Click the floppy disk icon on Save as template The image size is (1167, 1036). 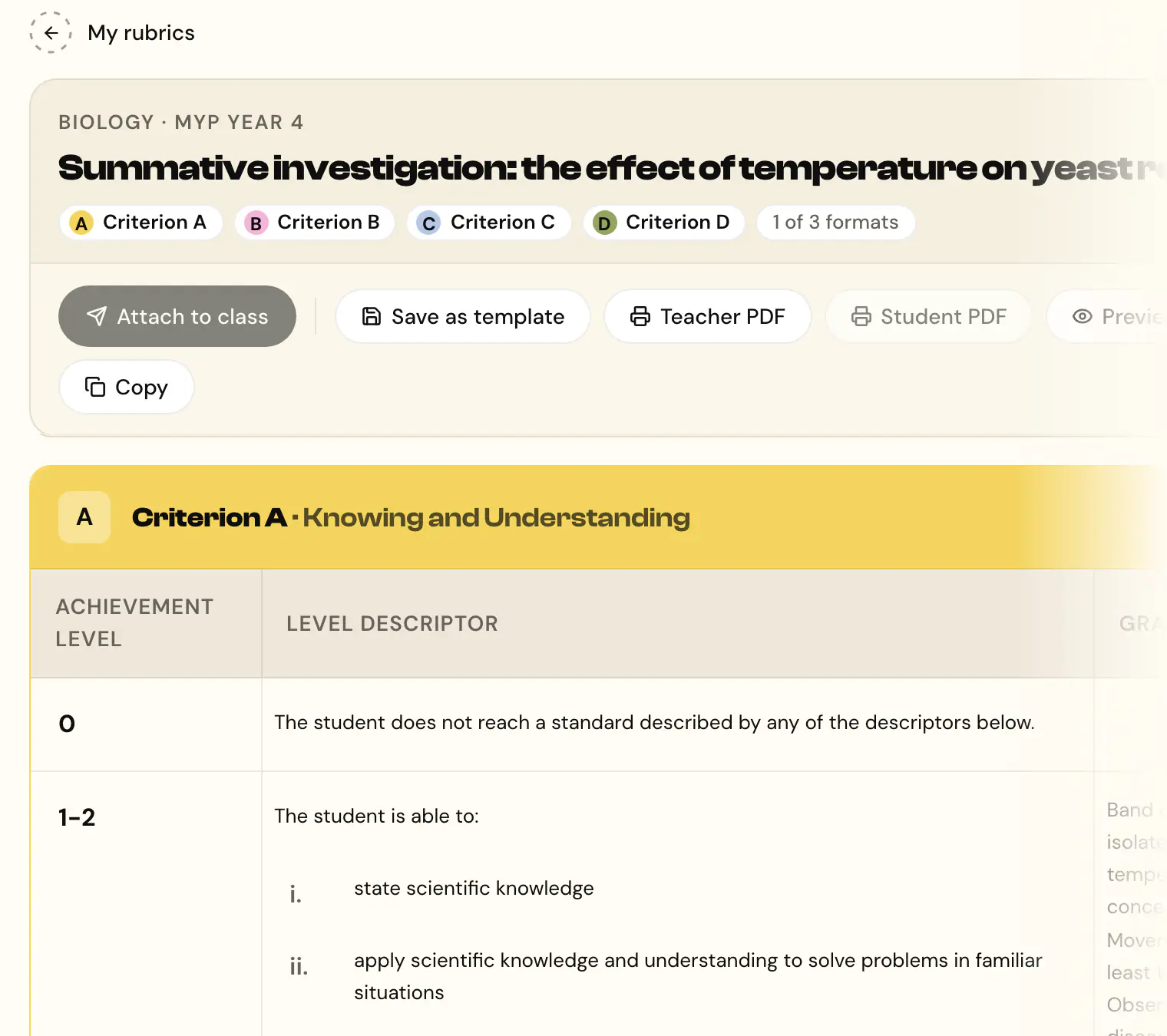coord(372,316)
